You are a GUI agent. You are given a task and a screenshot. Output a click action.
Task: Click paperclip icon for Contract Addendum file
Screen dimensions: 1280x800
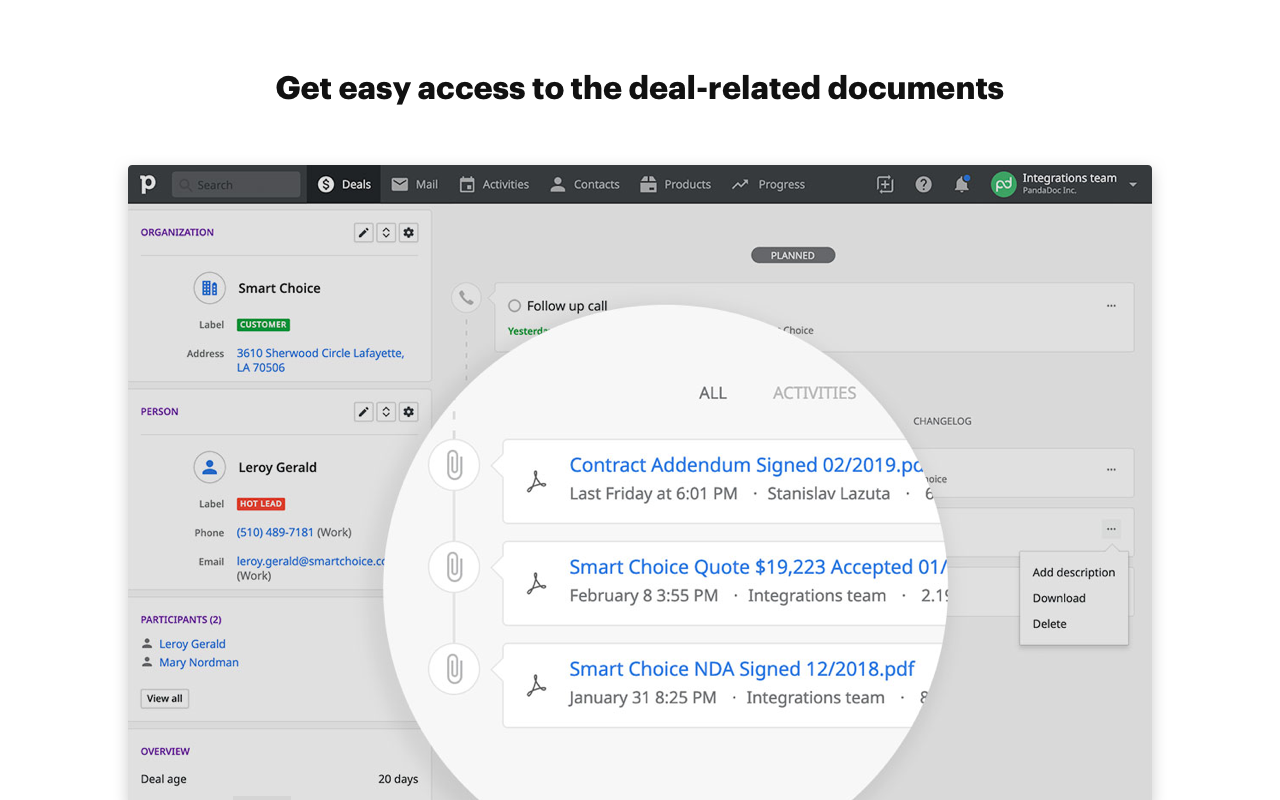(x=454, y=466)
